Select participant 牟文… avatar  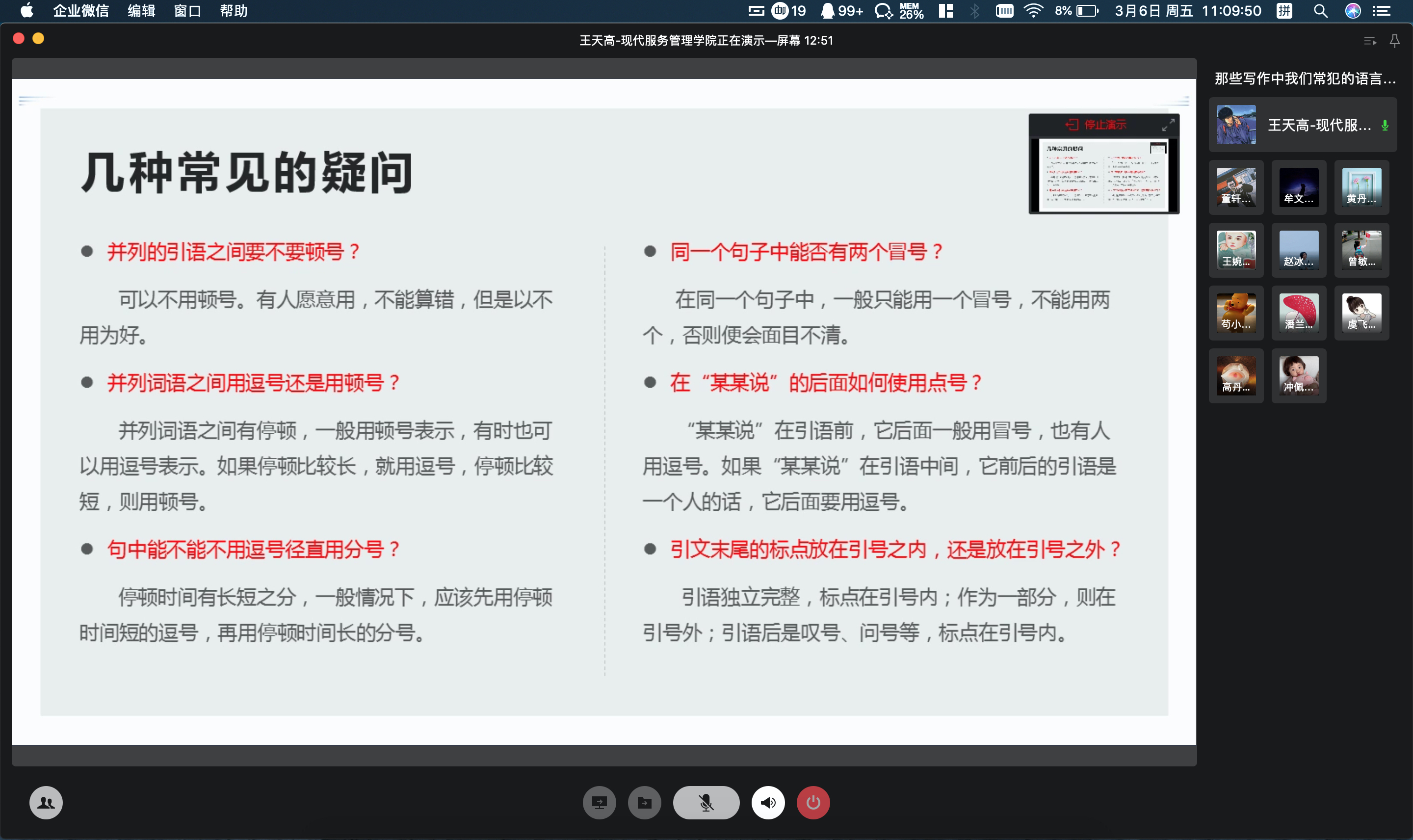click(1299, 187)
